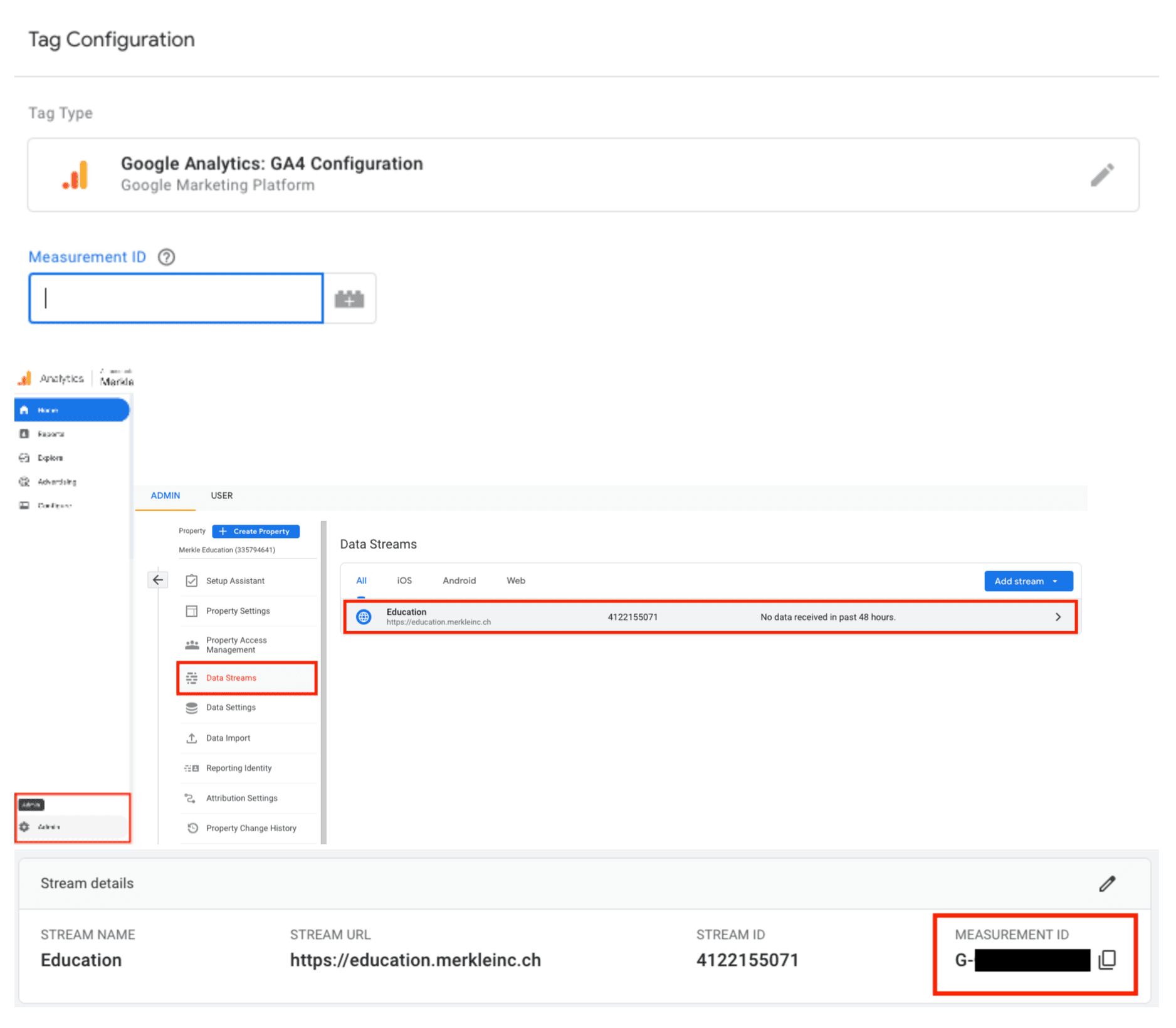Click the pencil icon to edit Tag Type
Viewport: 1176px width, 1028px height.
click(x=1102, y=175)
